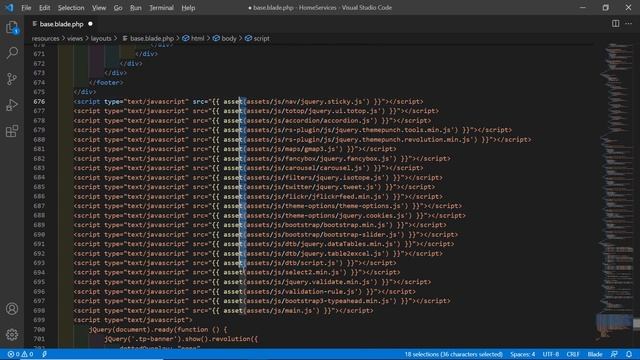This screenshot has height=360, width=640.
Task: Open the Help menu
Action: pyautogui.click(x=188, y=8)
